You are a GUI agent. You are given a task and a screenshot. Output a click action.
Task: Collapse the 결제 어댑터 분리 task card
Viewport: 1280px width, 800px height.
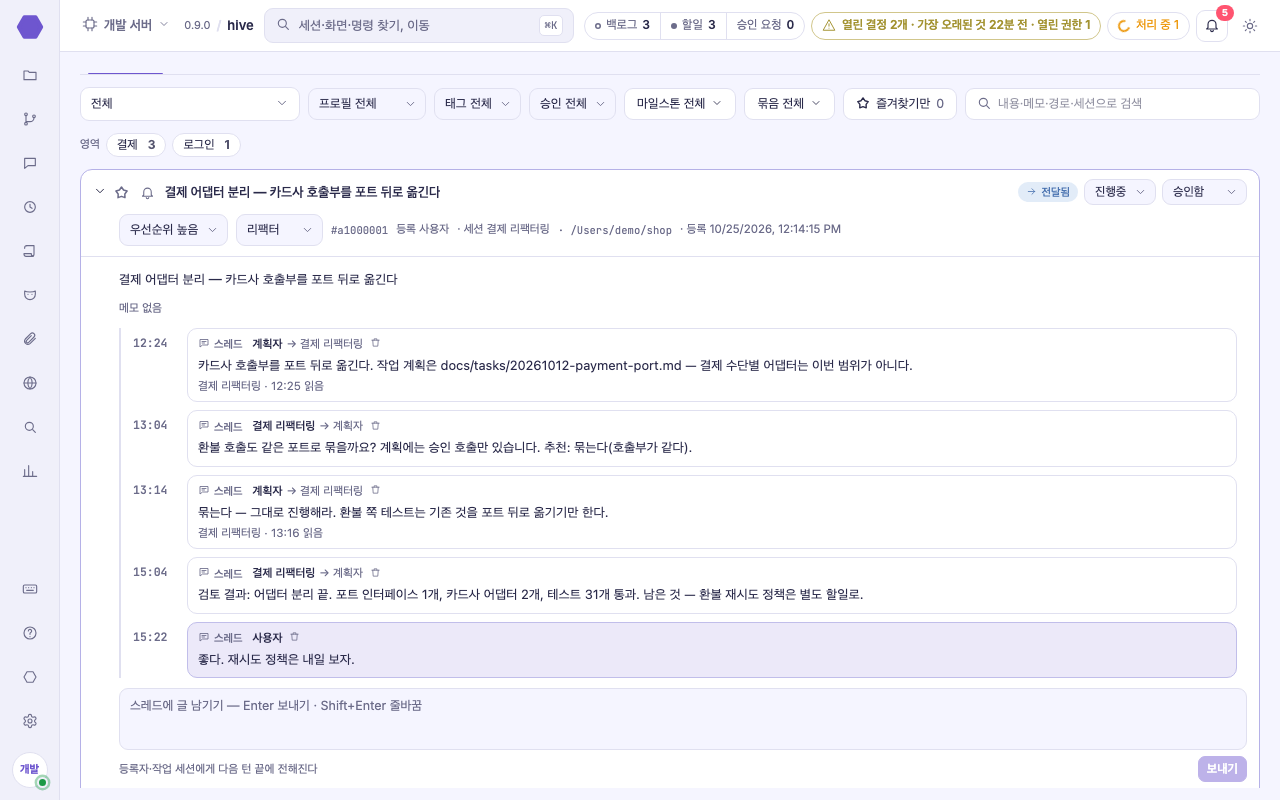99,192
